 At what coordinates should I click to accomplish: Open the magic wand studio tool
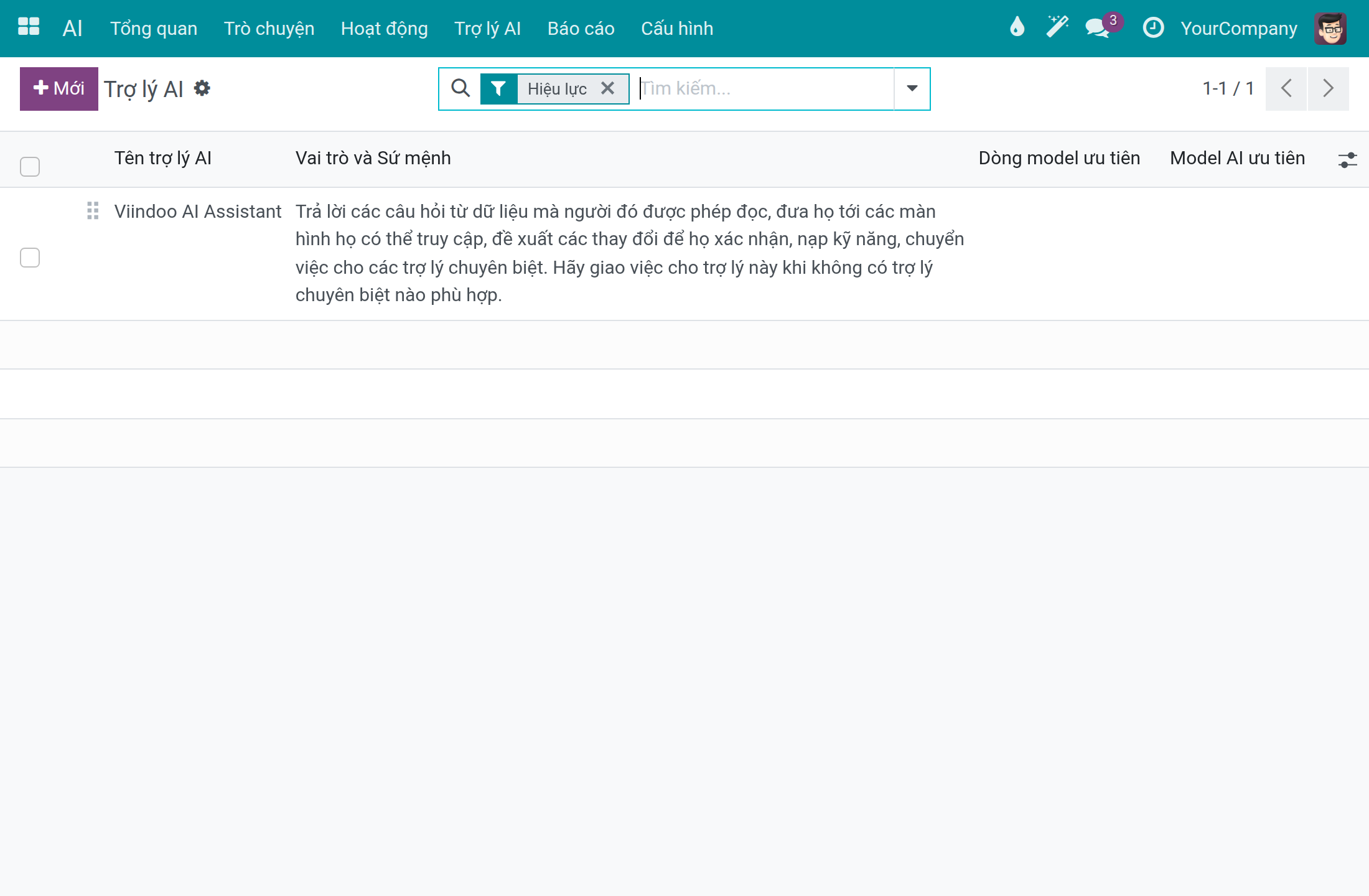[1057, 27]
